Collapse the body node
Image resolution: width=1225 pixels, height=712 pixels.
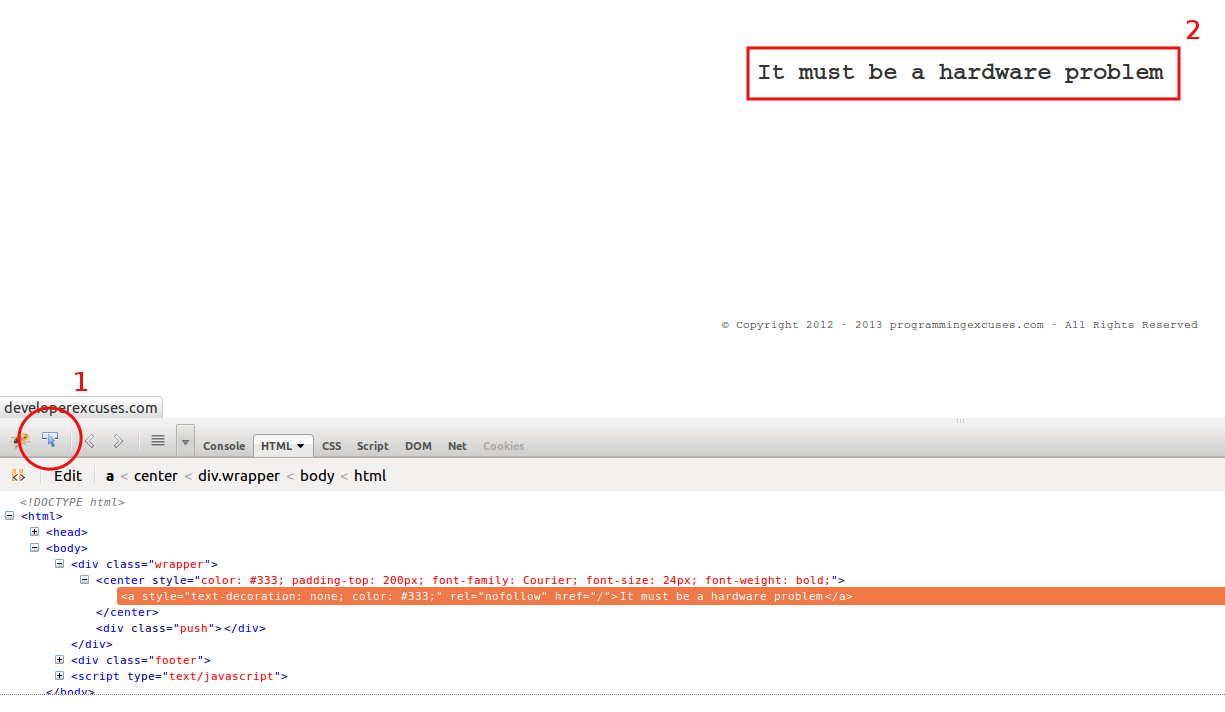click(35, 548)
